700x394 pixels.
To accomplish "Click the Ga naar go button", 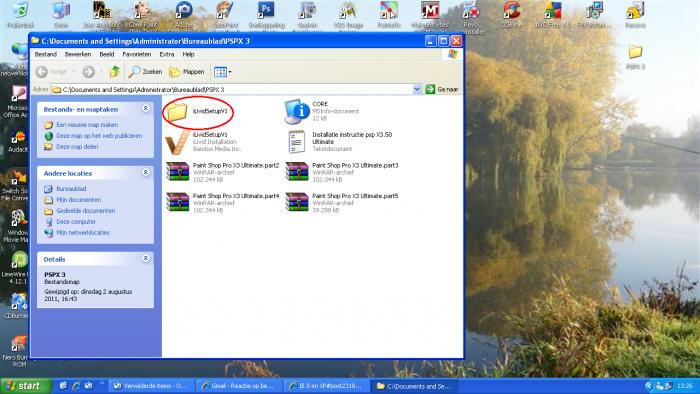I will (442, 89).
